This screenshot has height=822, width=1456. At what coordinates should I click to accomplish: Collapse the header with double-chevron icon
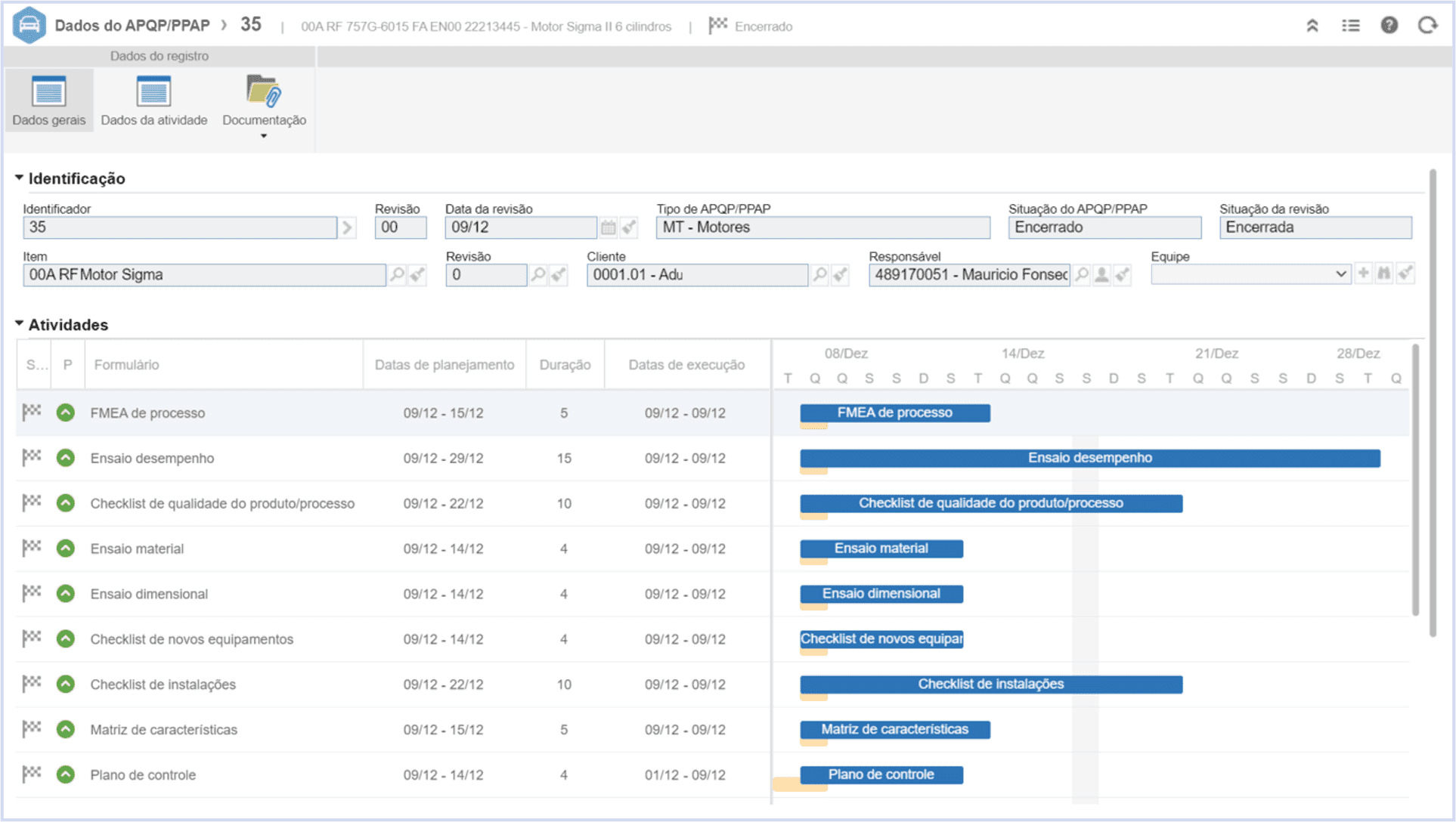1312,26
